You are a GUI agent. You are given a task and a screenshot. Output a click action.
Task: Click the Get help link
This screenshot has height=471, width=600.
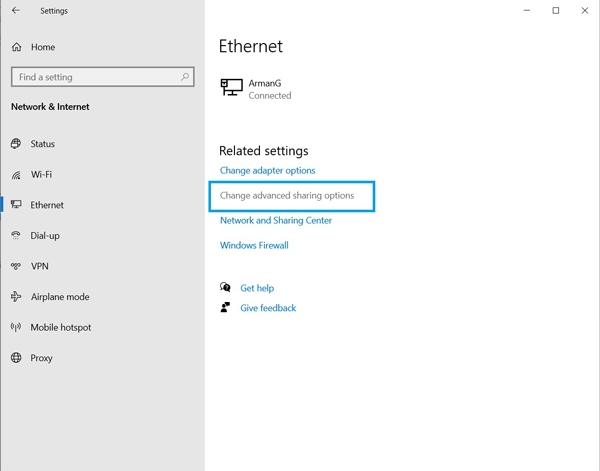pyautogui.click(x=257, y=288)
